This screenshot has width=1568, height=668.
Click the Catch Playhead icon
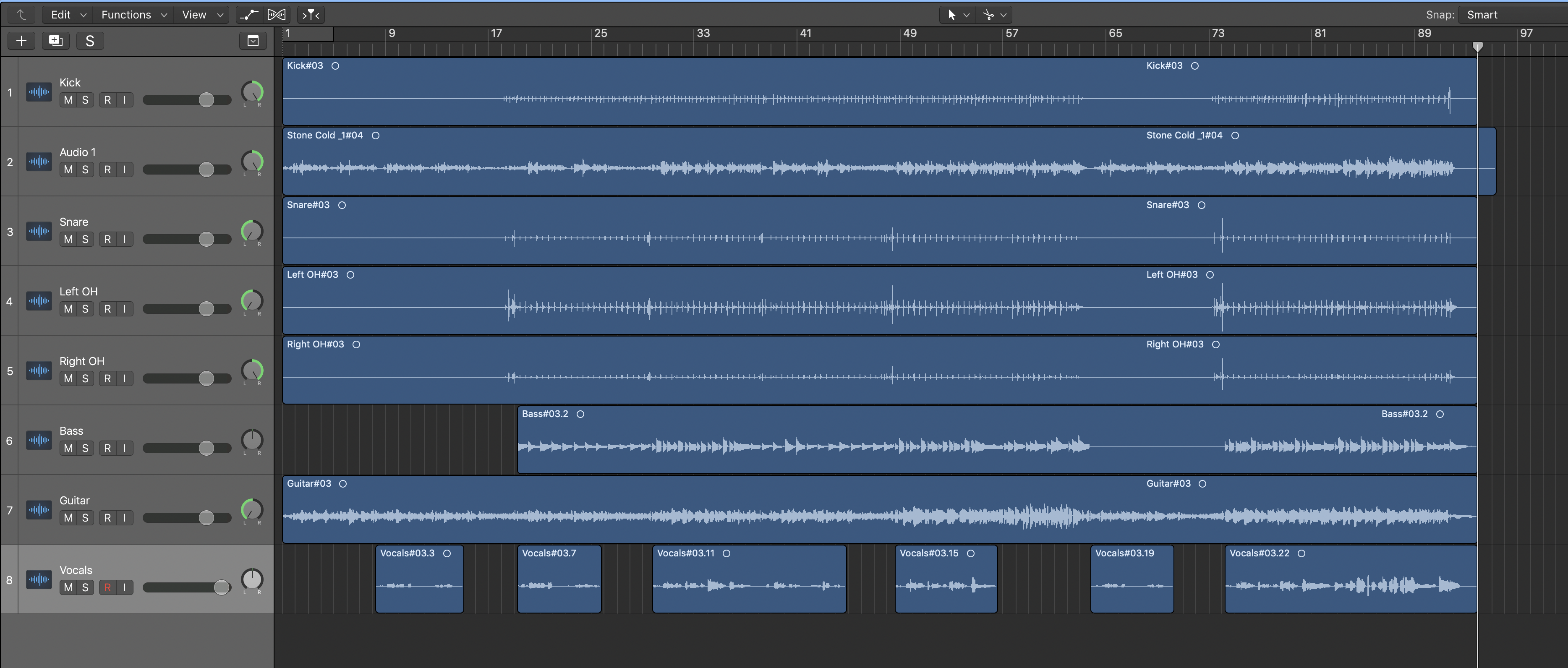point(311,15)
